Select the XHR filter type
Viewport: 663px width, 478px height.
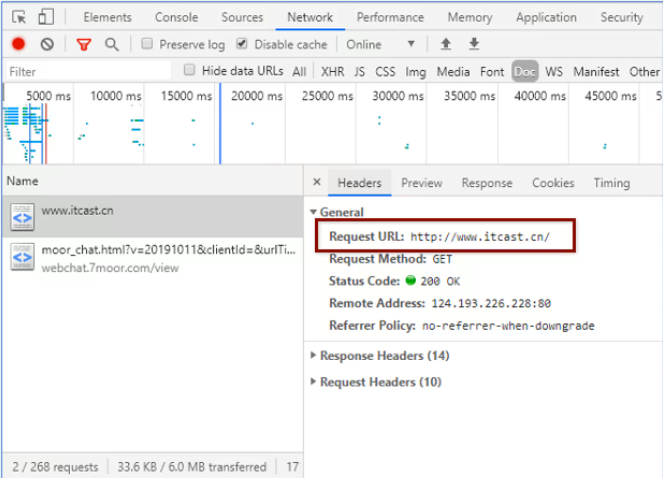click(332, 72)
